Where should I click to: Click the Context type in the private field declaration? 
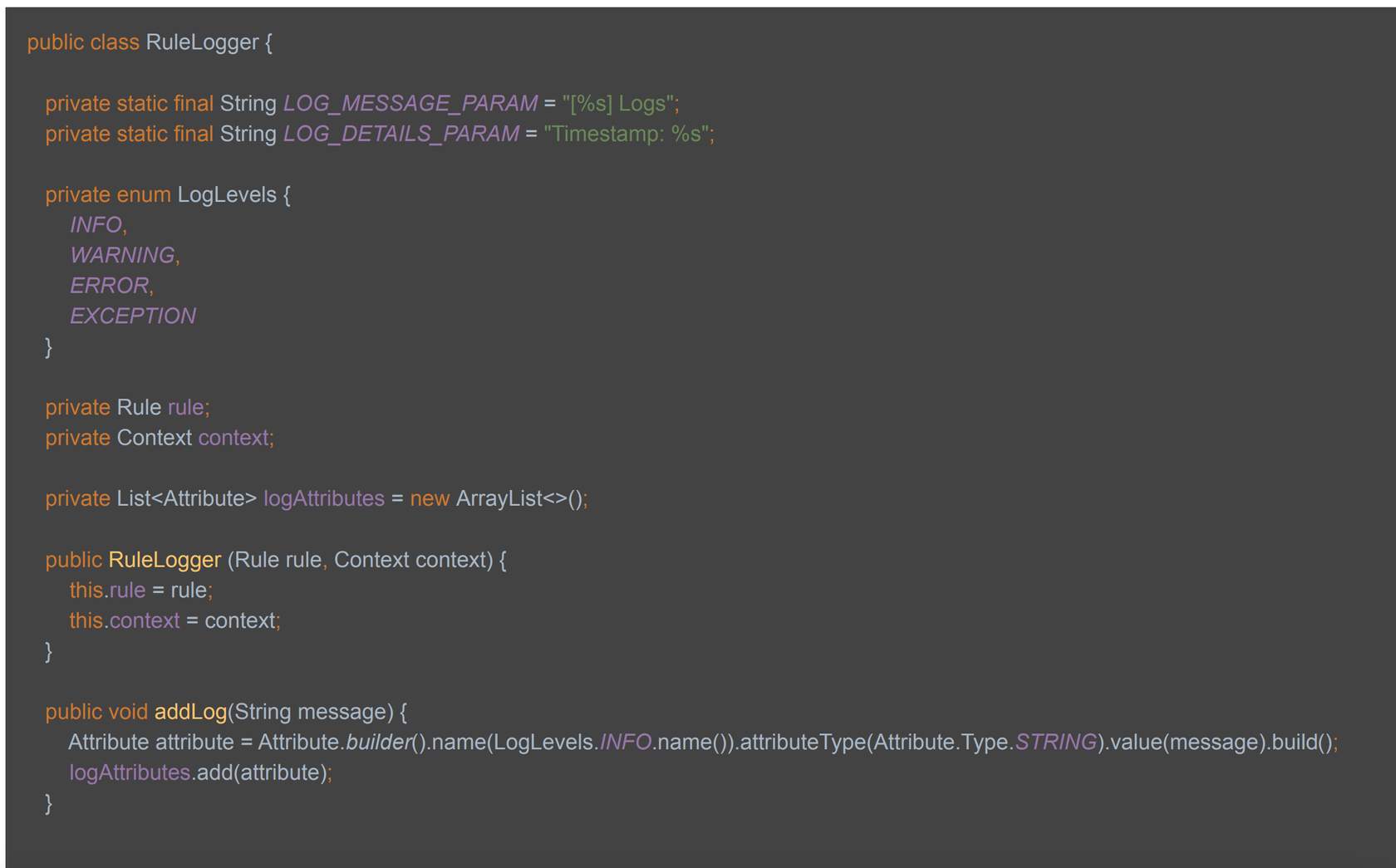[154, 439]
